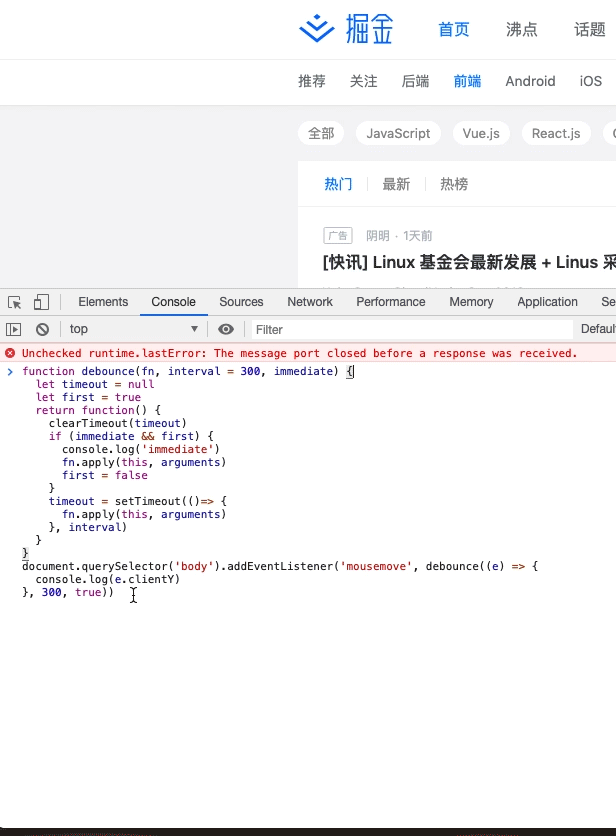Open the top context dropdown

133,329
